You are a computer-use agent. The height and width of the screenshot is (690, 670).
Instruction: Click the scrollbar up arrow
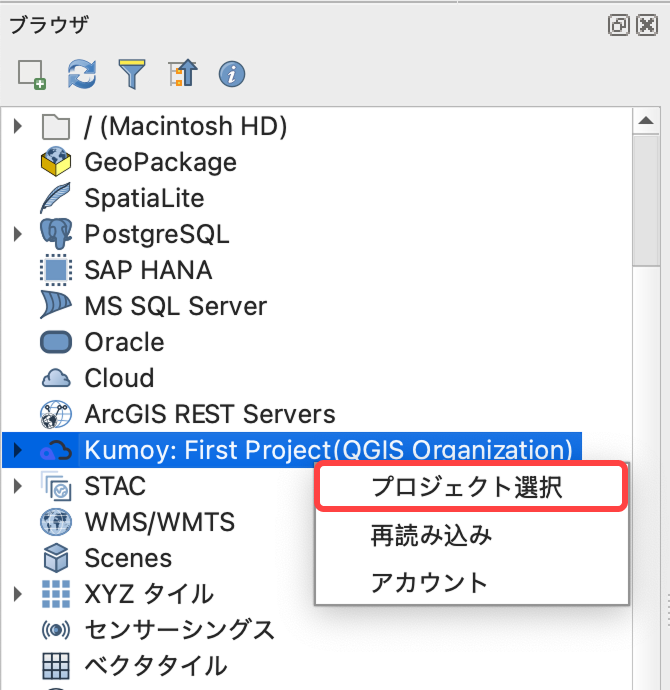pos(646,121)
